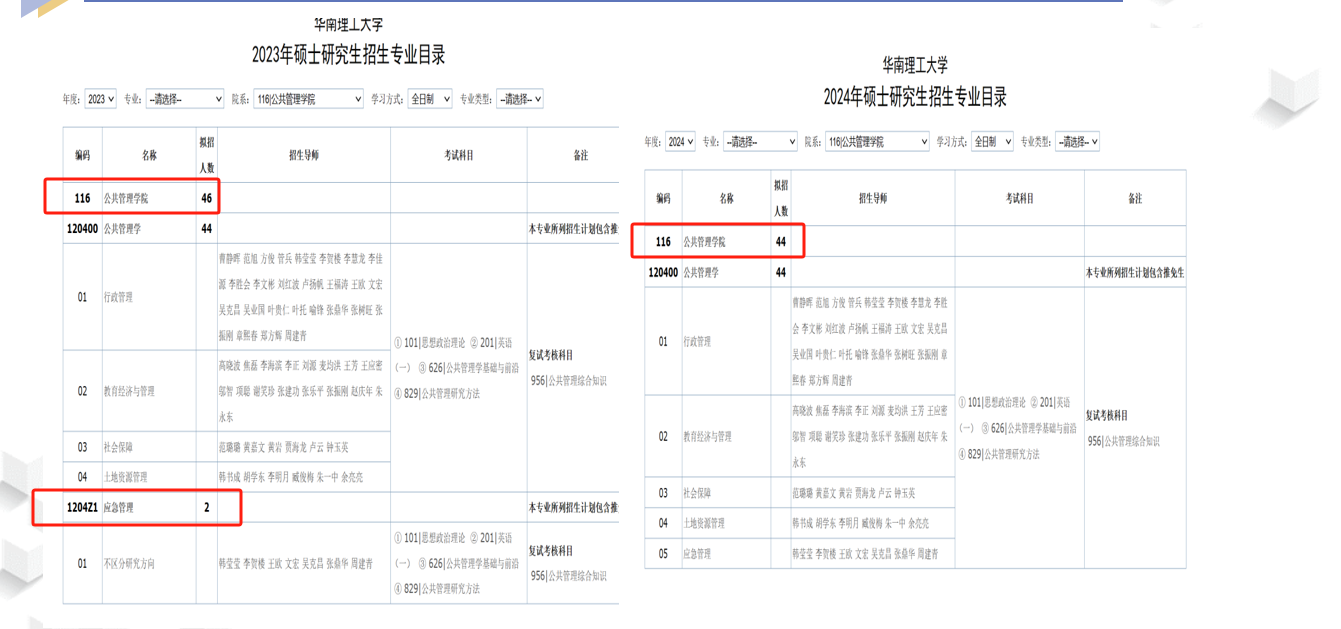Click the 招生导师 header in 2023 table
Image resolution: width=1341 pixels, height=629 pixels.
point(304,155)
